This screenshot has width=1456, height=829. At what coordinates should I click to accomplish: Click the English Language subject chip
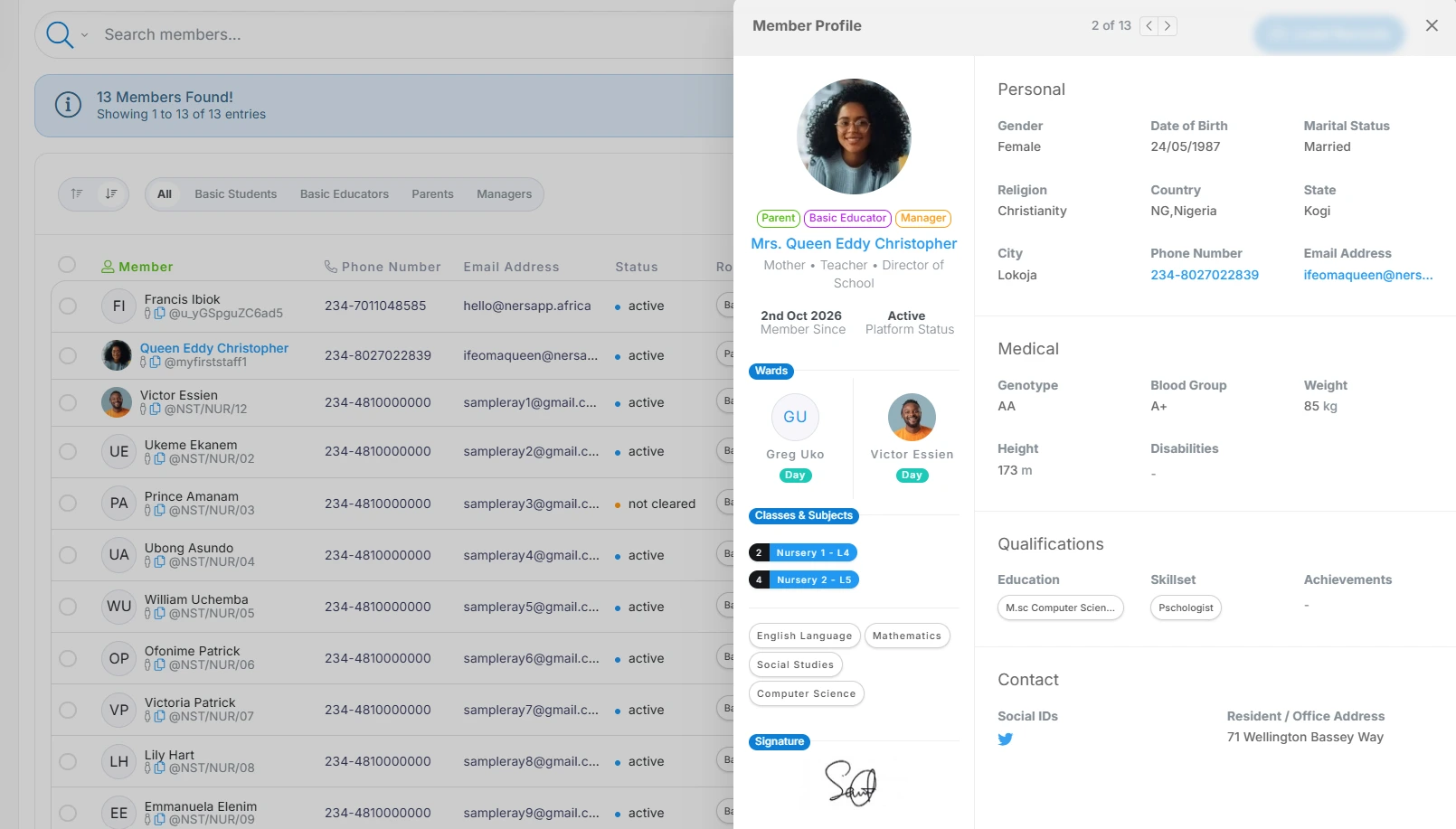pos(804,636)
